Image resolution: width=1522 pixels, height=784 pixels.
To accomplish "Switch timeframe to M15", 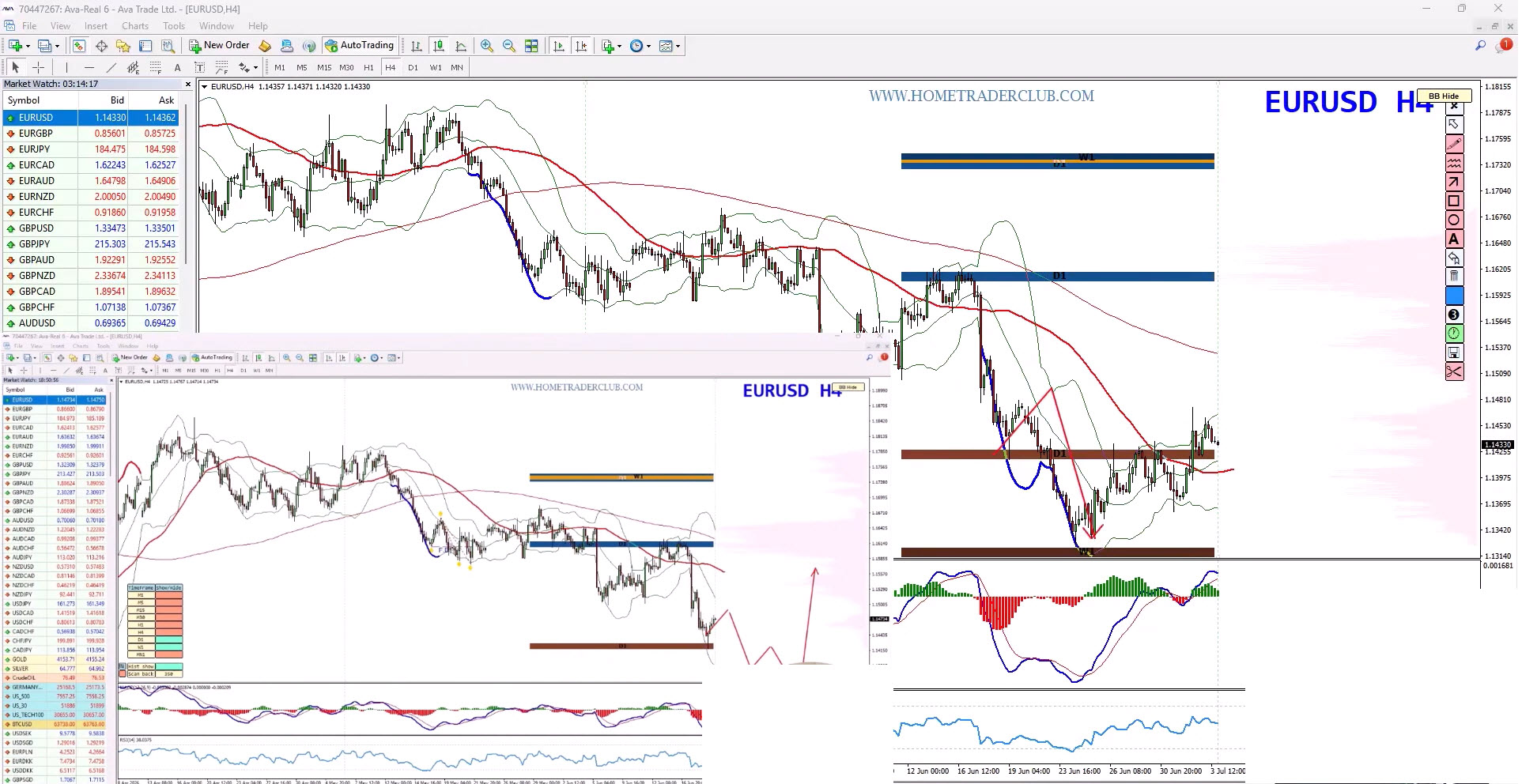I will tap(324, 67).
